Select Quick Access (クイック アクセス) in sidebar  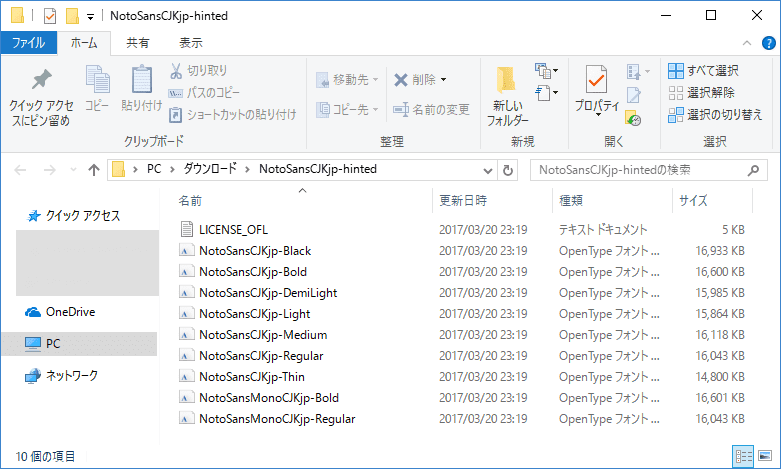[x=74, y=216]
